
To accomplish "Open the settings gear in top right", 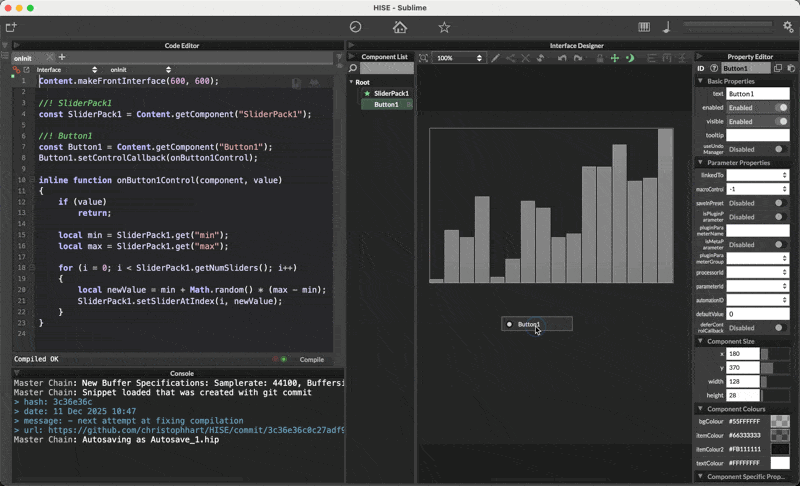I will (x=787, y=27).
